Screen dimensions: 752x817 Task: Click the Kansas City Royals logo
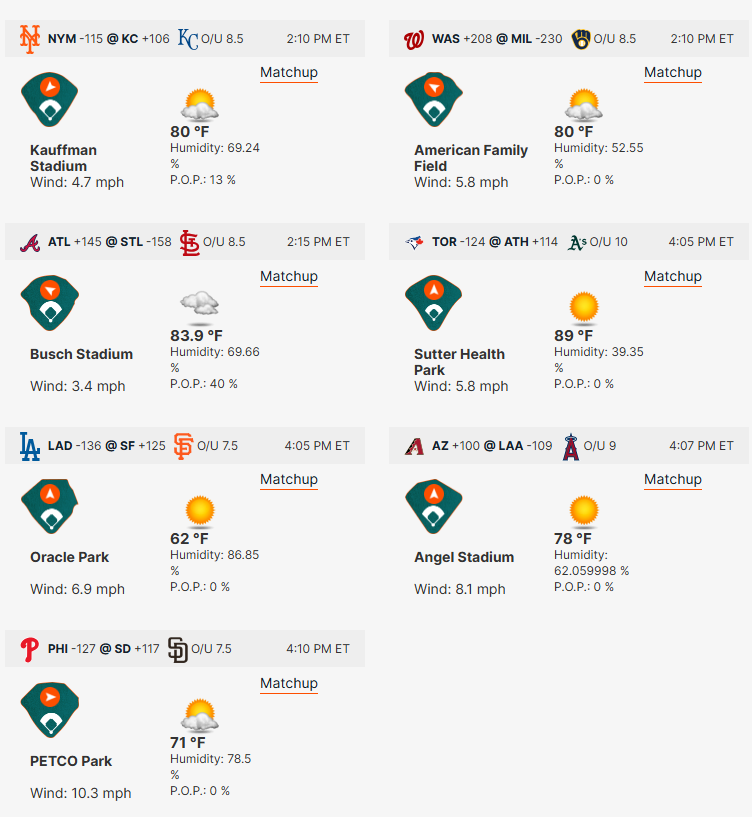pyautogui.click(x=188, y=39)
